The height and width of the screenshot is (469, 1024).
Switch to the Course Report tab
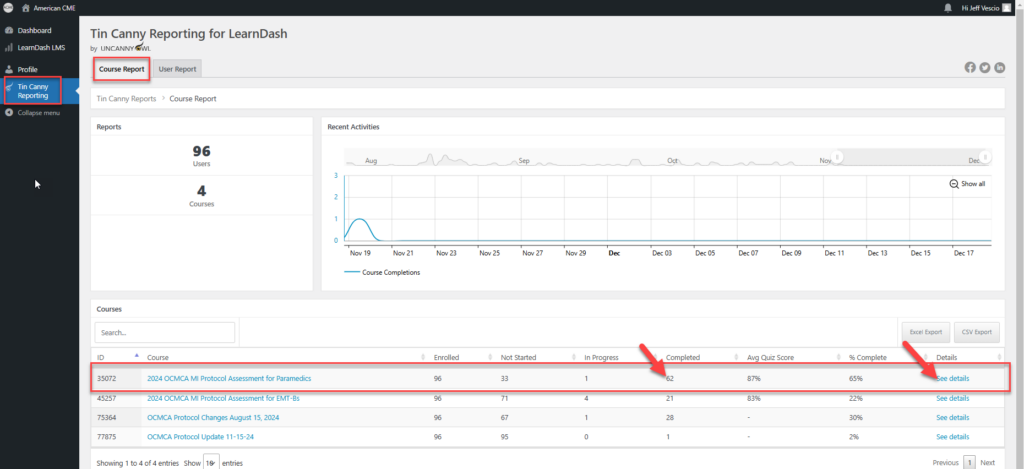coord(121,69)
